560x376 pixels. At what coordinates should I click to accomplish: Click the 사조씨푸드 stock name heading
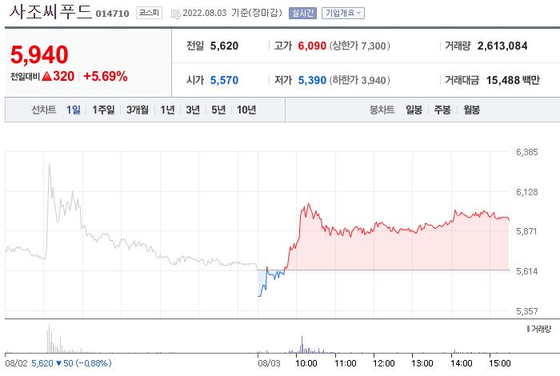click(x=51, y=12)
